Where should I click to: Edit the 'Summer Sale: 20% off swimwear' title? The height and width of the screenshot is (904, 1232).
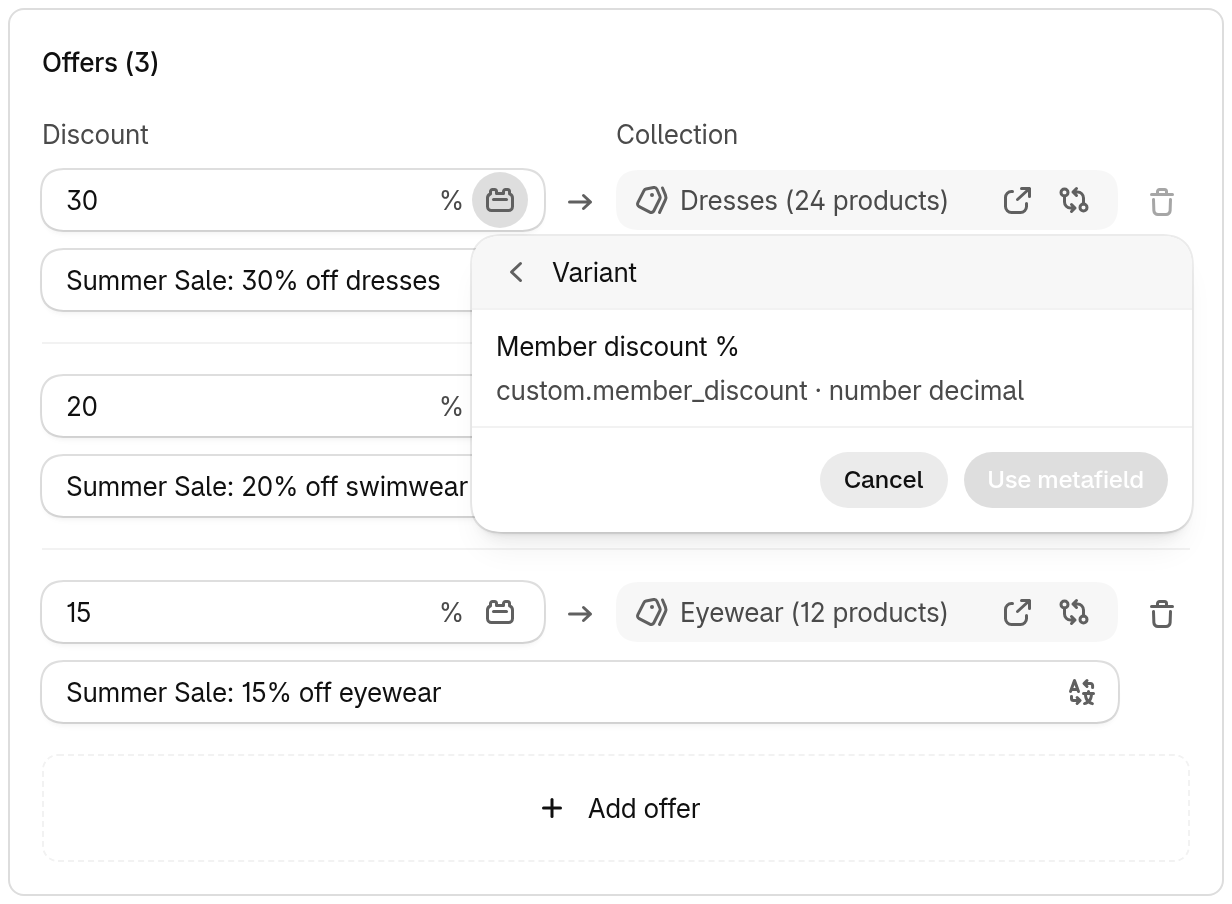[x=256, y=486]
